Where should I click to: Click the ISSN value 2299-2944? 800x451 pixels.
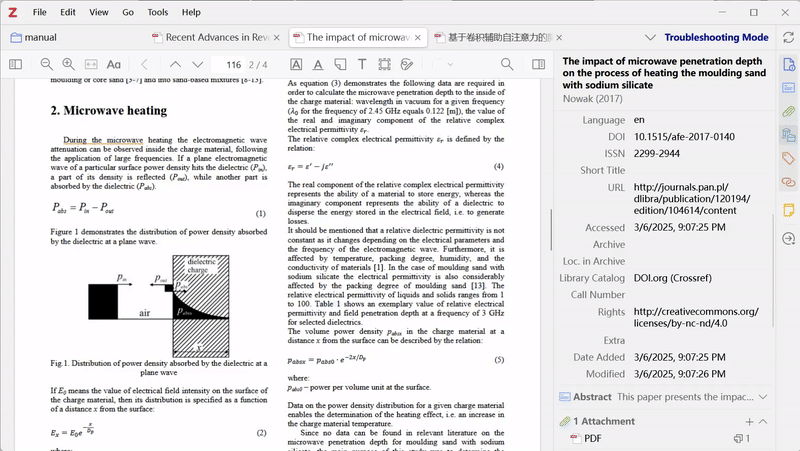pyautogui.click(x=657, y=154)
